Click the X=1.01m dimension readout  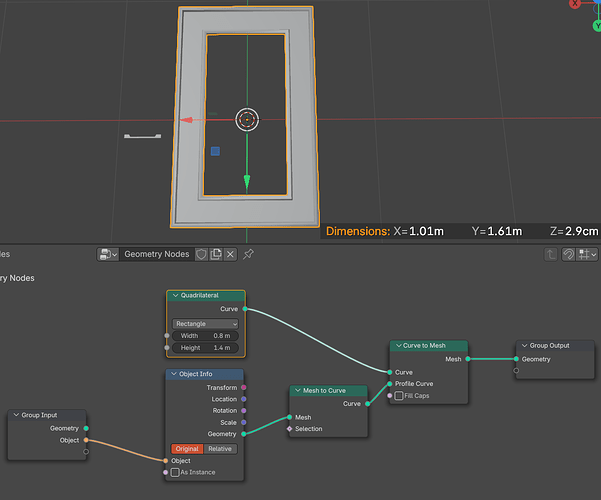click(x=419, y=231)
